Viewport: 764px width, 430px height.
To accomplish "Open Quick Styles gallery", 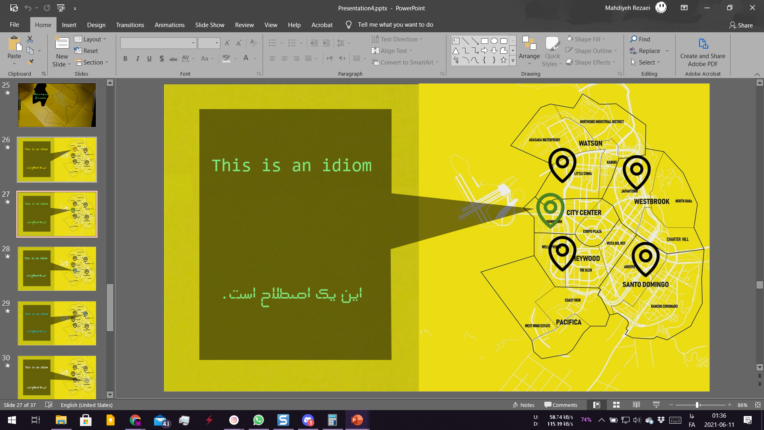I will pyautogui.click(x=552, y=51).
